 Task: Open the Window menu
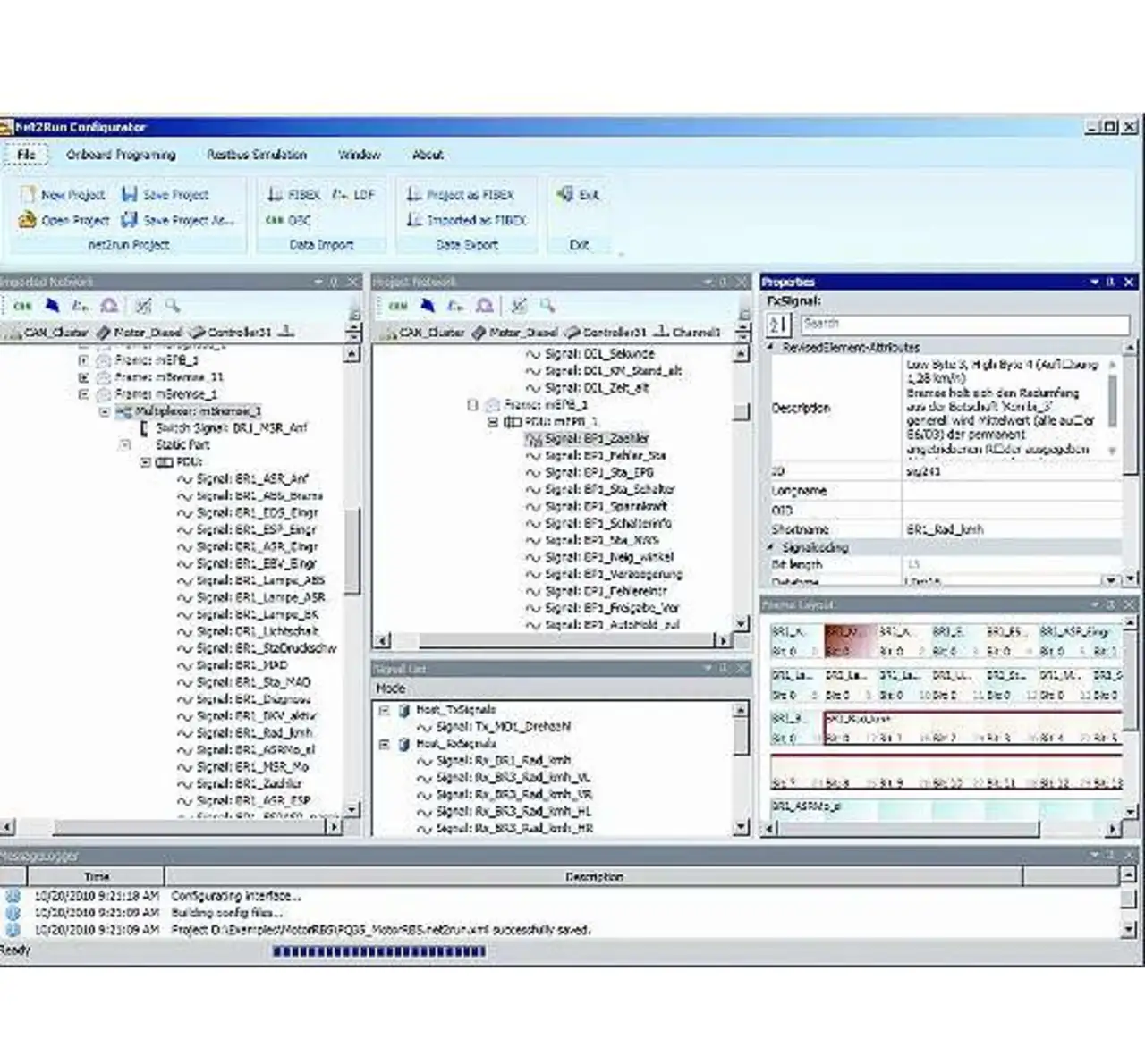[x=360, y=155]
